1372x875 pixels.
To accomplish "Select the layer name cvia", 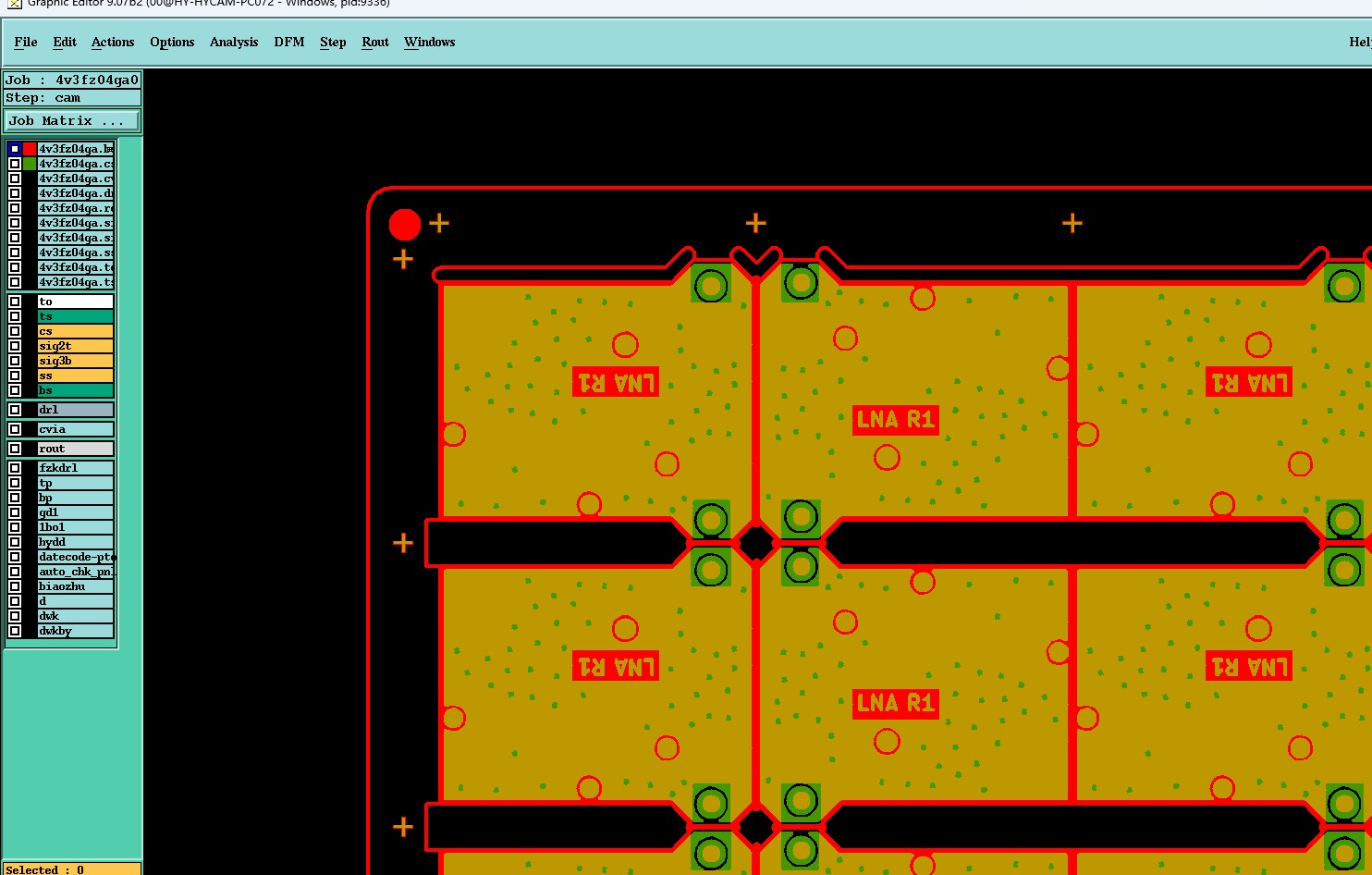I will pyautogui.click(x=76, y=429).
